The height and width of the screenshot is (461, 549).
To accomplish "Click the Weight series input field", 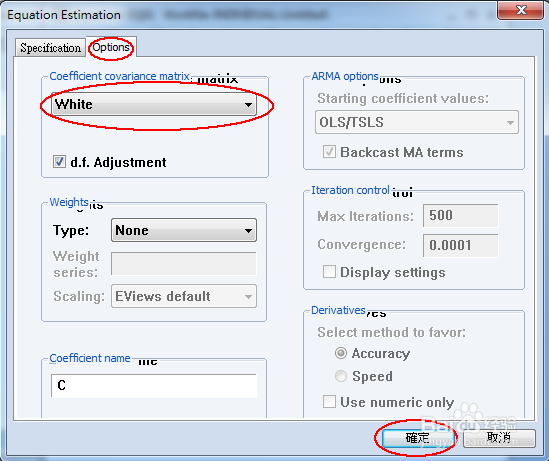I will pos(184,264).
